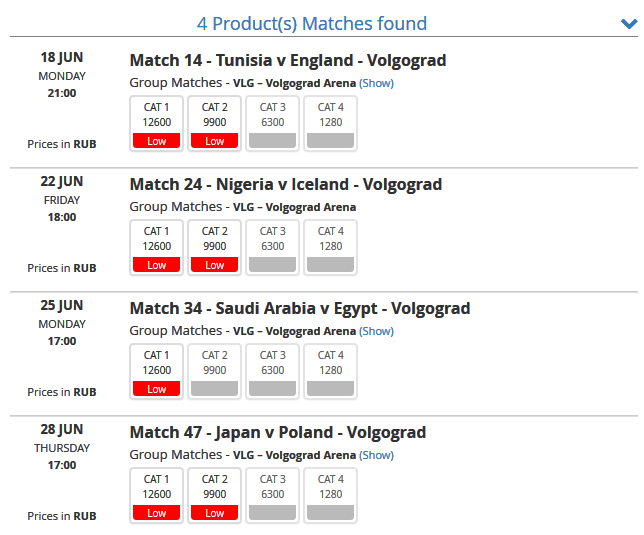The width and height of the screenshot is (644, 535).
Task: Click Show link for Match 34 venue
Action: tap(376, 331)
